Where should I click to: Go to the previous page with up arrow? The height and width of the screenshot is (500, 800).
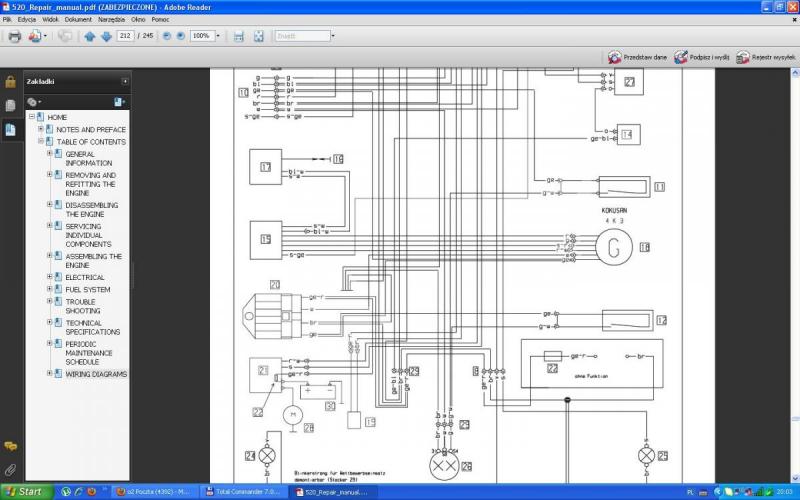pos(90,36)
